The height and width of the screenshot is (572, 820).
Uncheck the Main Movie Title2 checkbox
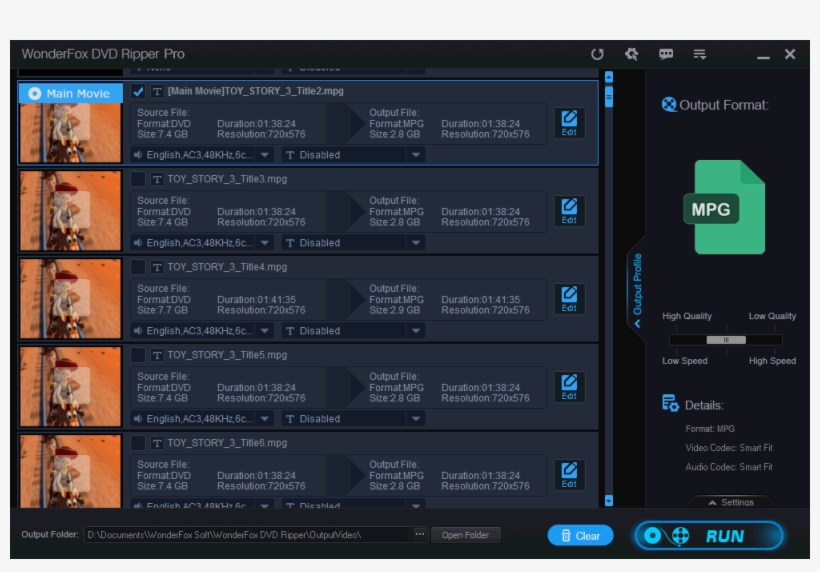coord(138,91)
